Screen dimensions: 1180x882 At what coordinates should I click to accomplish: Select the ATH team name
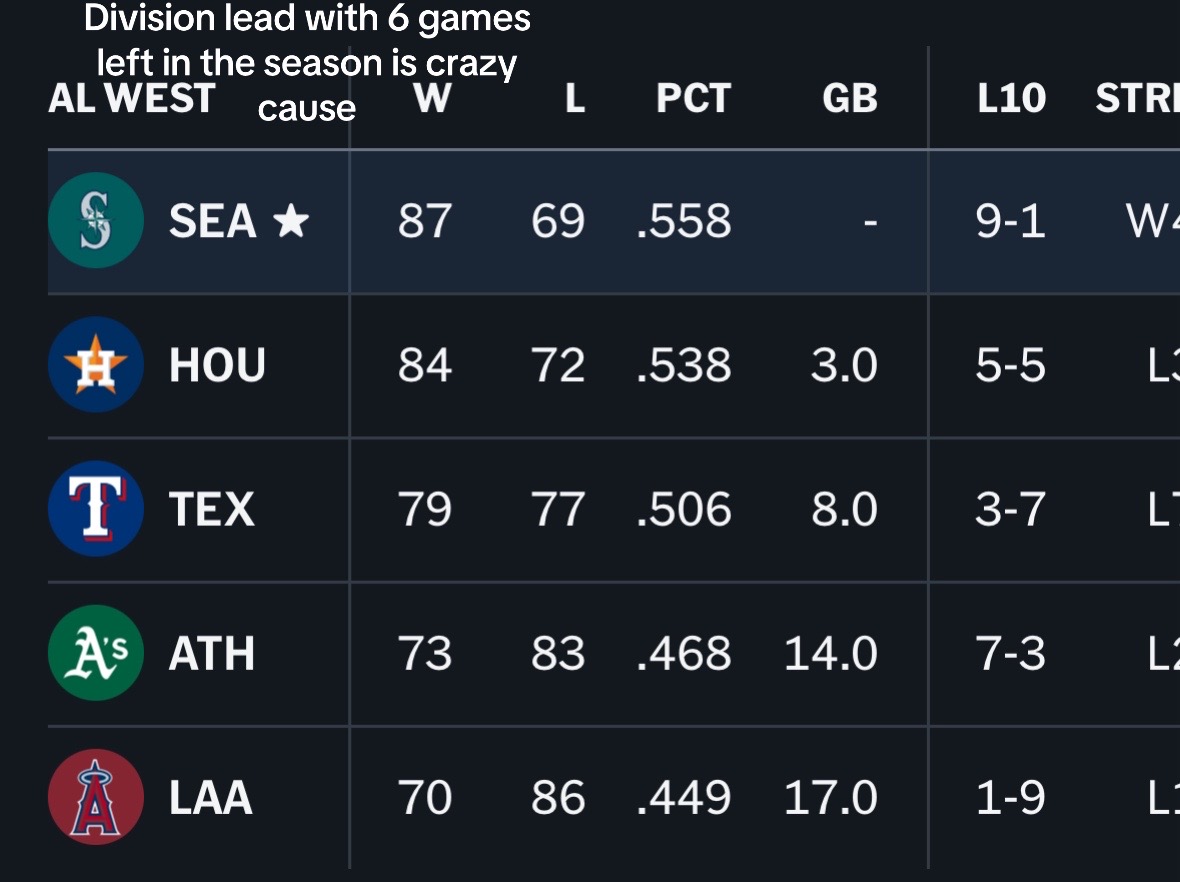pos(211,653)
